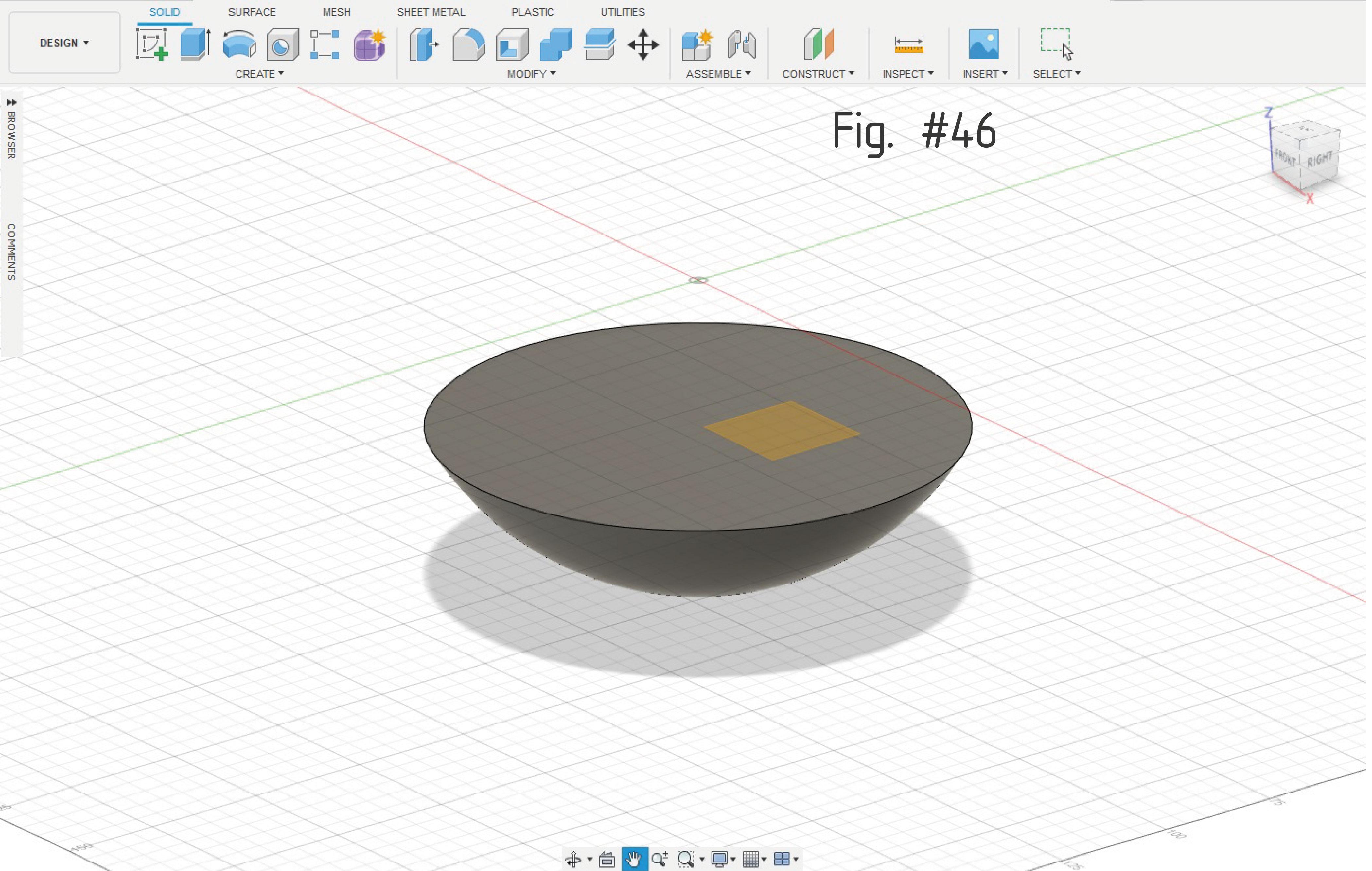
Task: Activate the Shell tool icon
Action: (513, 44)
